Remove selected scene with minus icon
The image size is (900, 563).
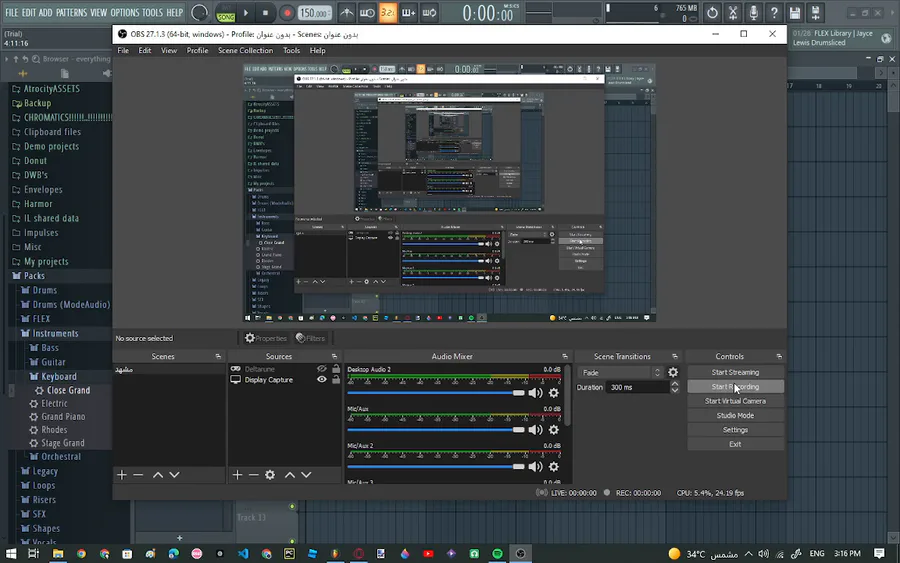click(138, 475)
